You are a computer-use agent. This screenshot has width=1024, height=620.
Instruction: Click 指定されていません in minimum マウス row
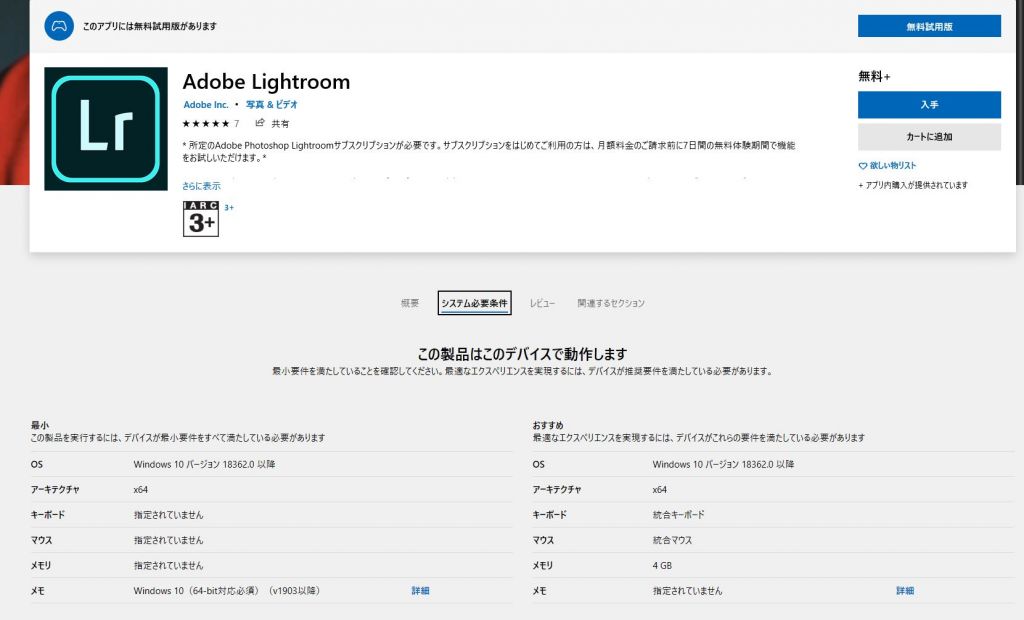click(168, 540)
